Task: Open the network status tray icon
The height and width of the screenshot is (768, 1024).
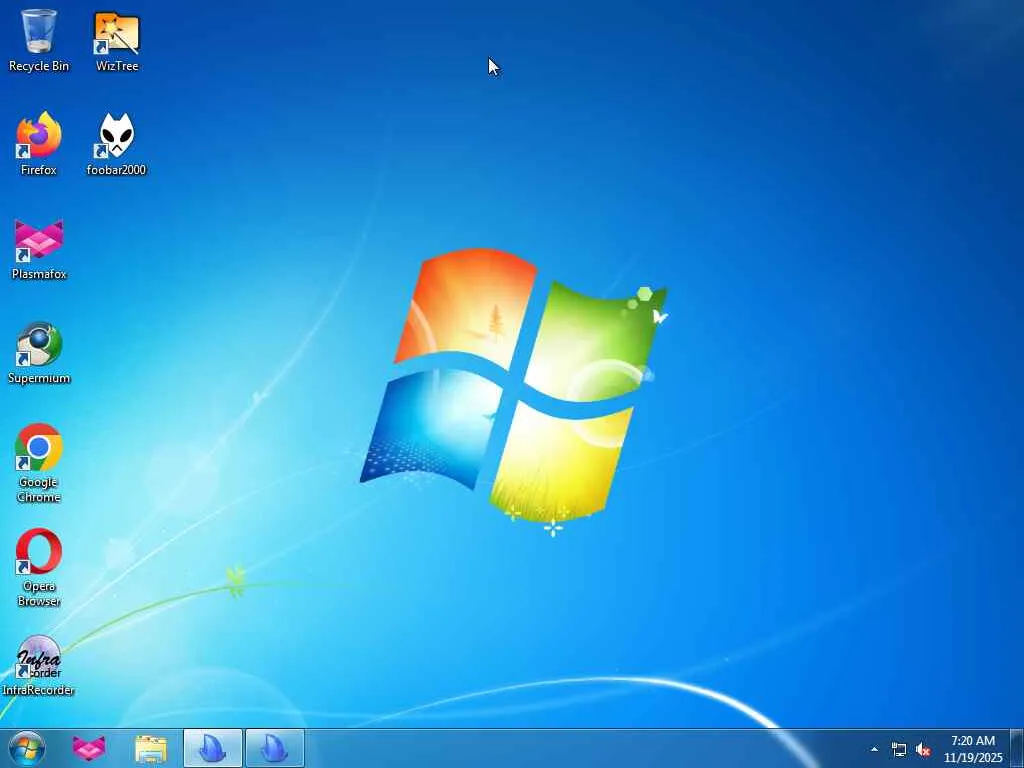Action: 899,750
